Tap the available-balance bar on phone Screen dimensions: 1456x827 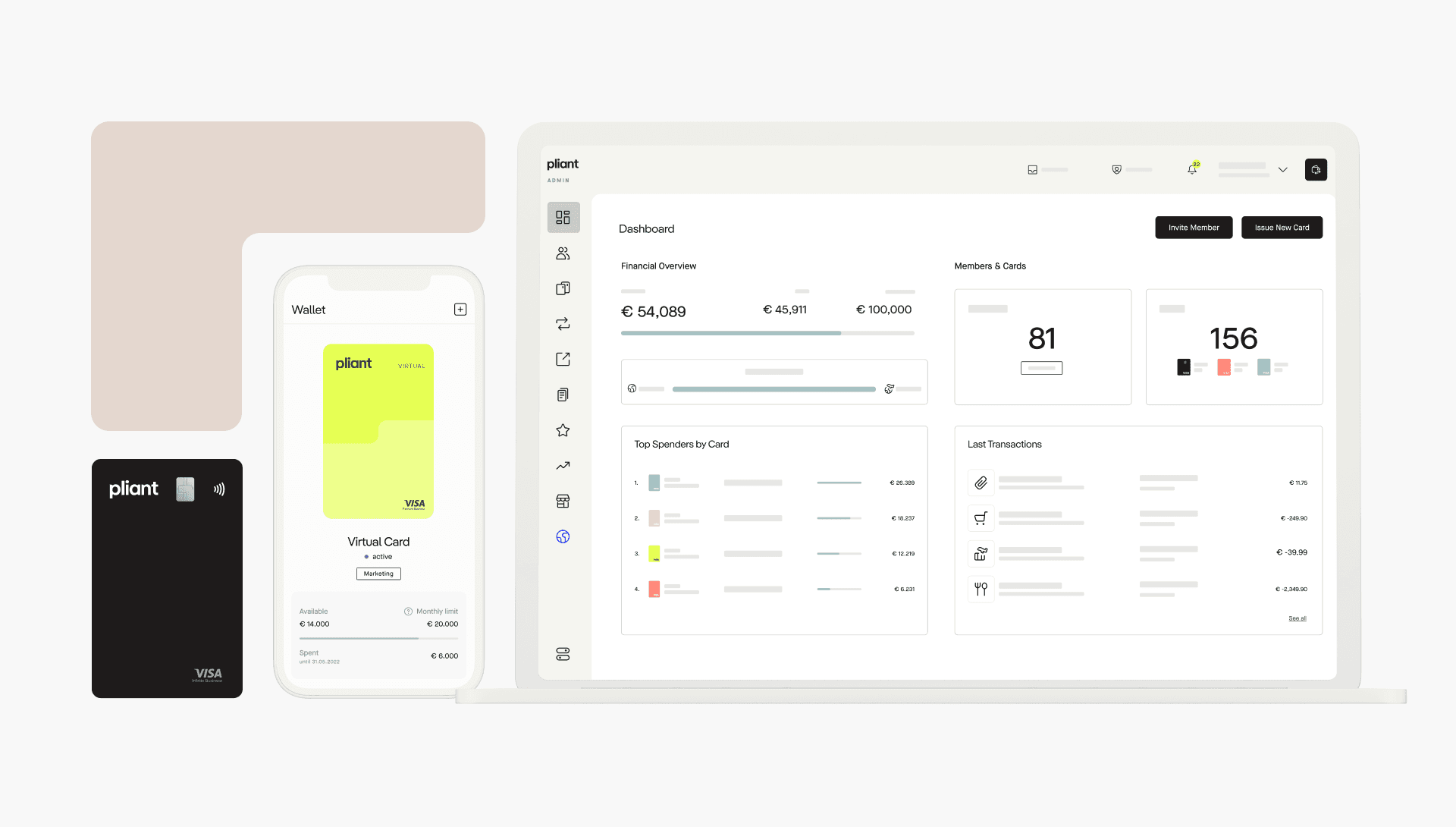pyautogui.click(x=378, y=638)
